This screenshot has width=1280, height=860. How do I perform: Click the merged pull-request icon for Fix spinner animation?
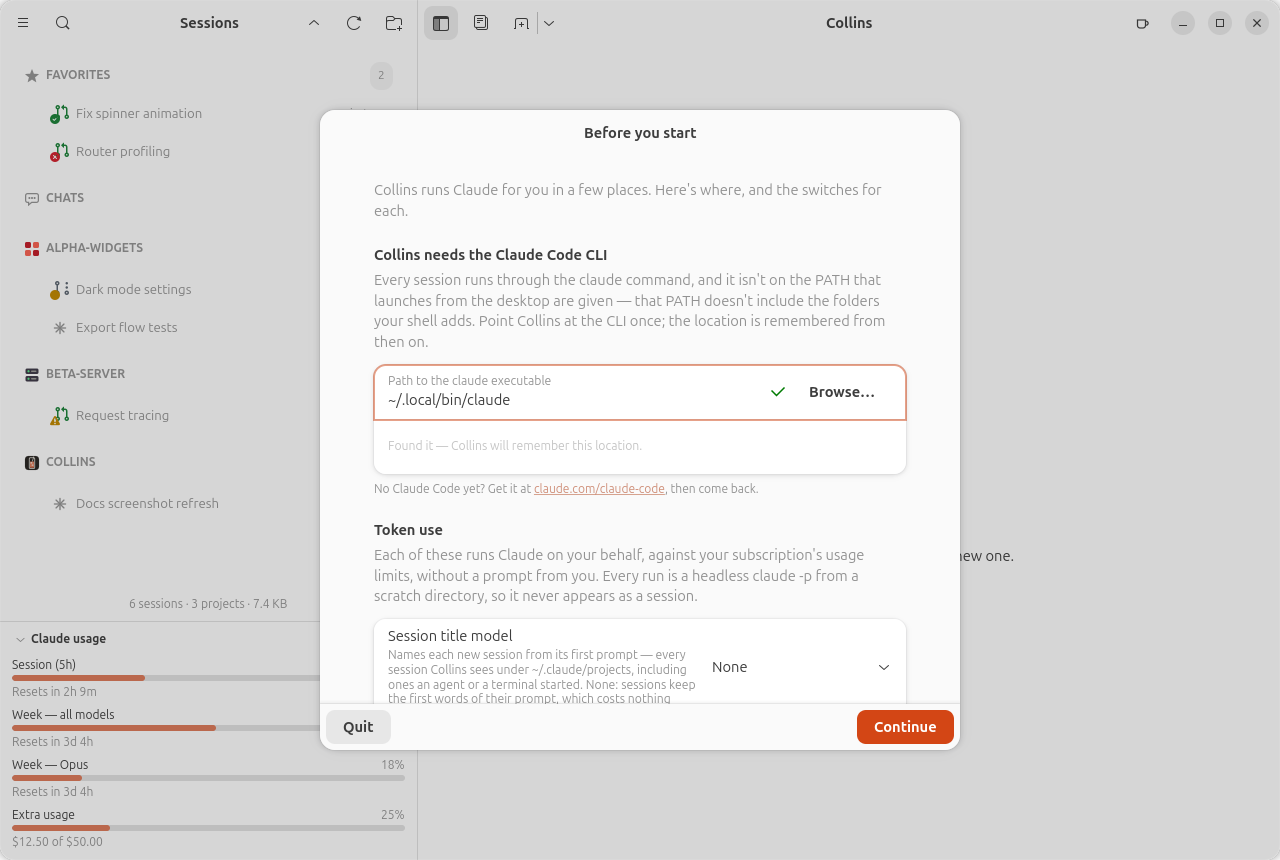(x=60, y=114)
